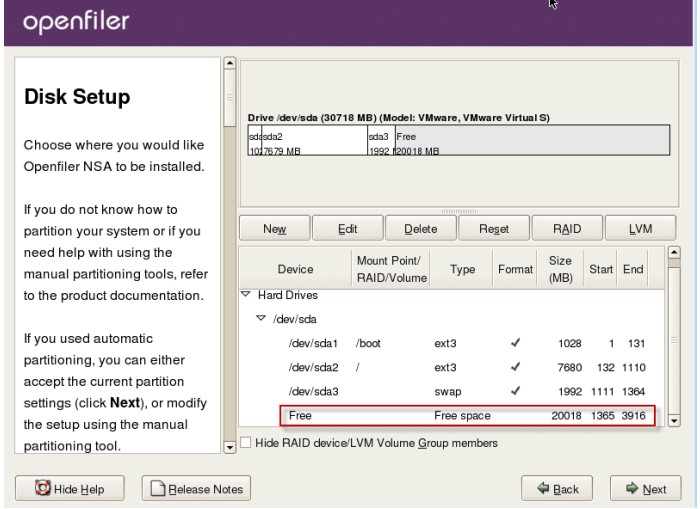
Task: Click end value 3916 in Free row
Action: [x=633, y=415]
